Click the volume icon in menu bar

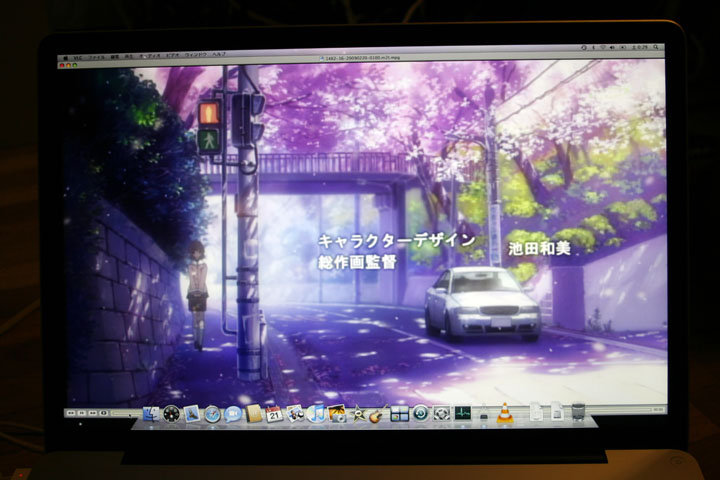(x=612, y=47)
